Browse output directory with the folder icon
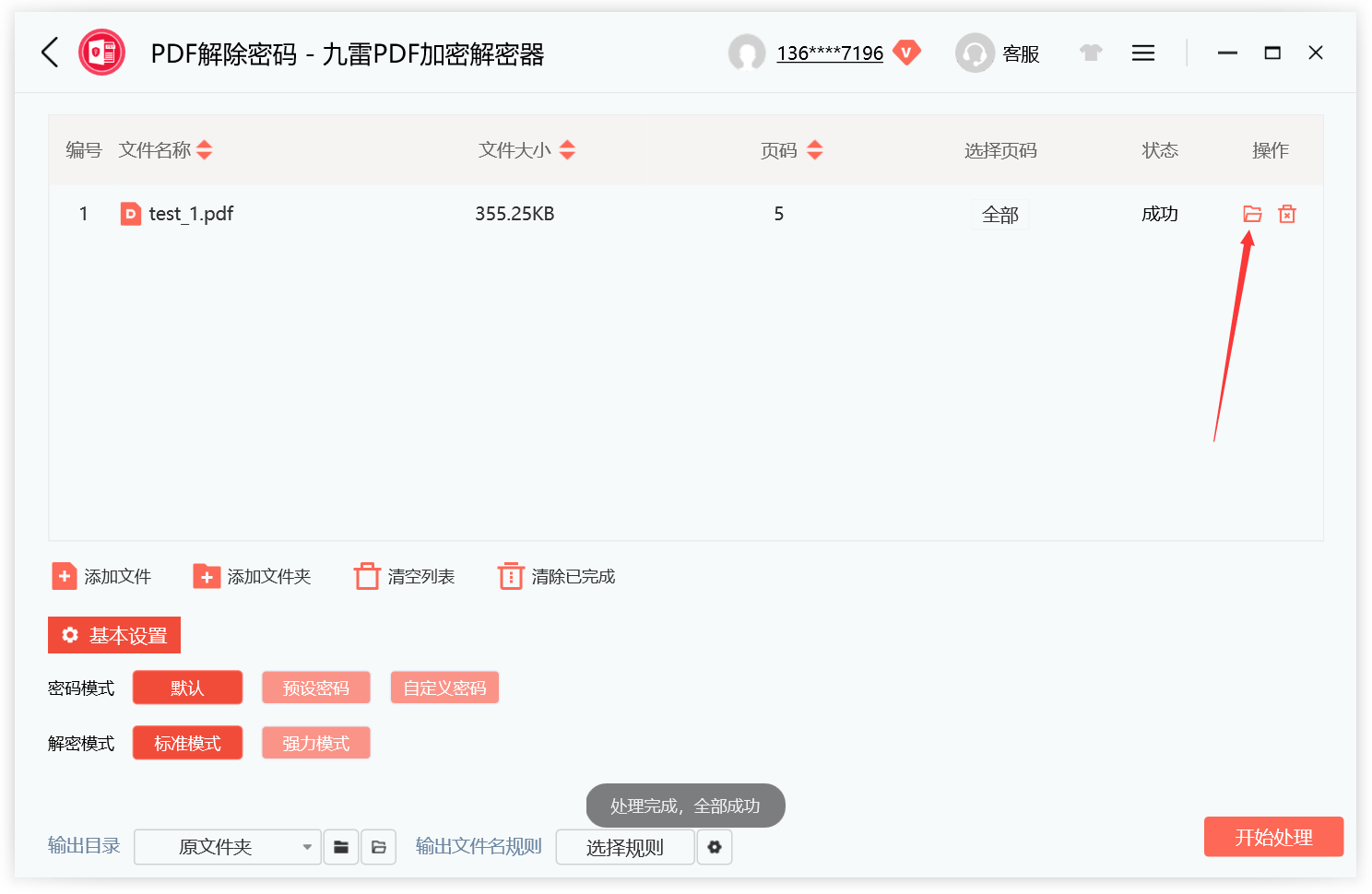 340,846
